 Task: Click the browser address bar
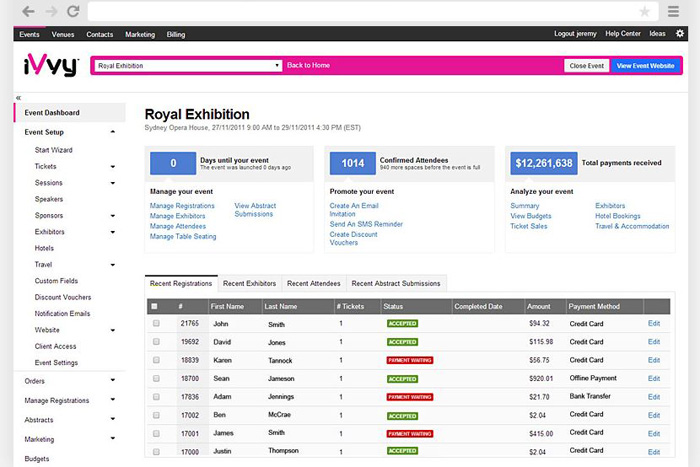coord(373,11)
